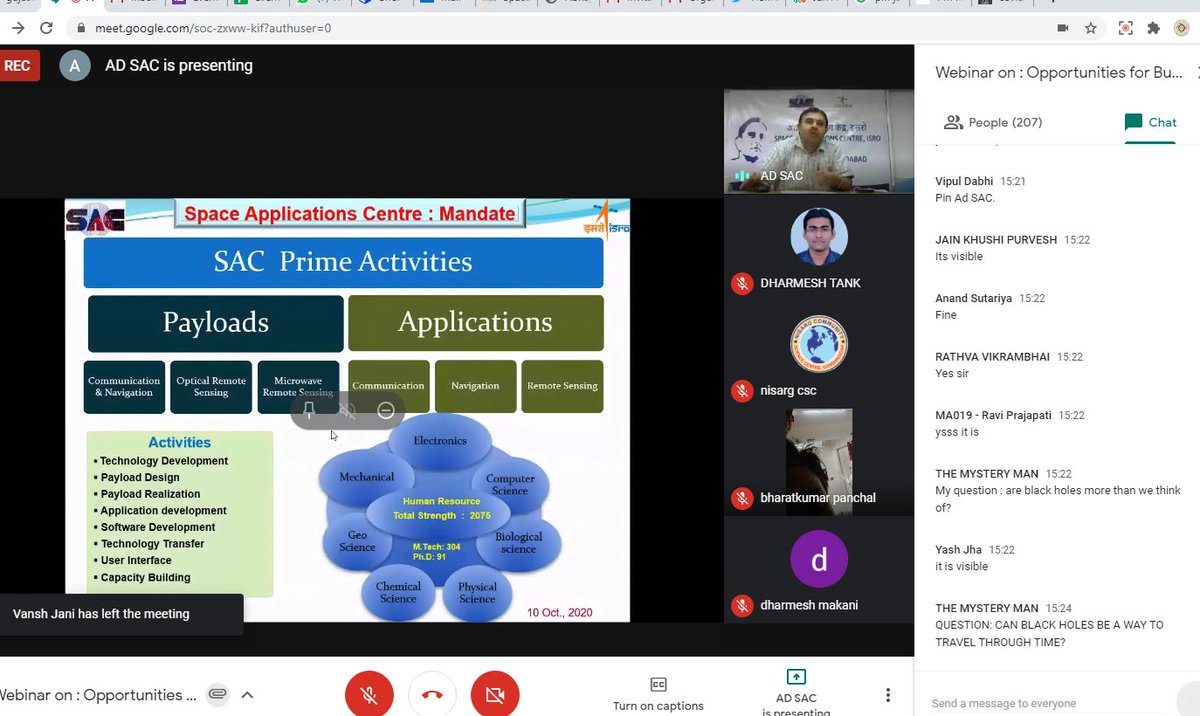
Task: Click the mute icon on presentation overlay
Action: 347,411
